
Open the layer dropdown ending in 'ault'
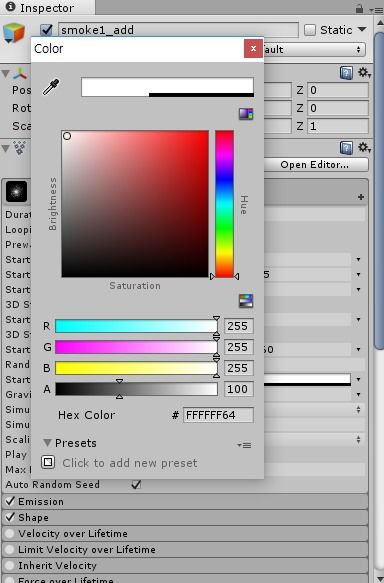[x=314, y=49]
